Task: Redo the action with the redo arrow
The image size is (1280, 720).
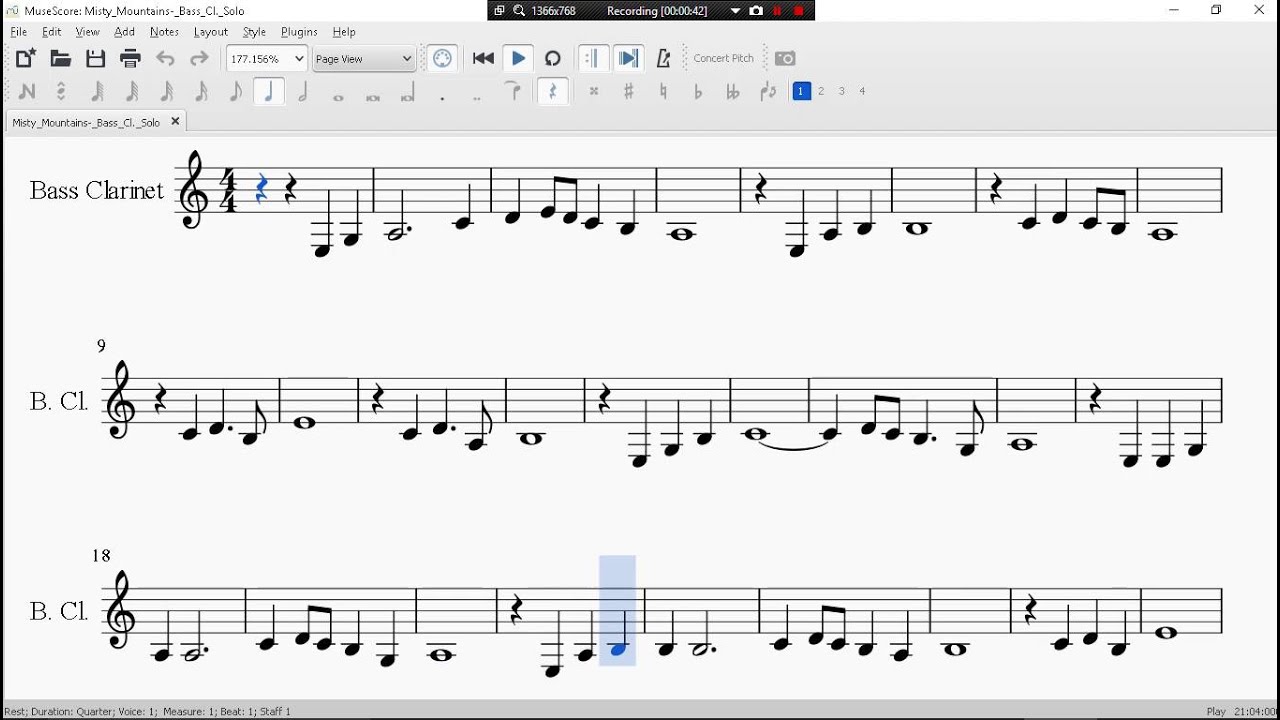Action: [x=200, y=59]
